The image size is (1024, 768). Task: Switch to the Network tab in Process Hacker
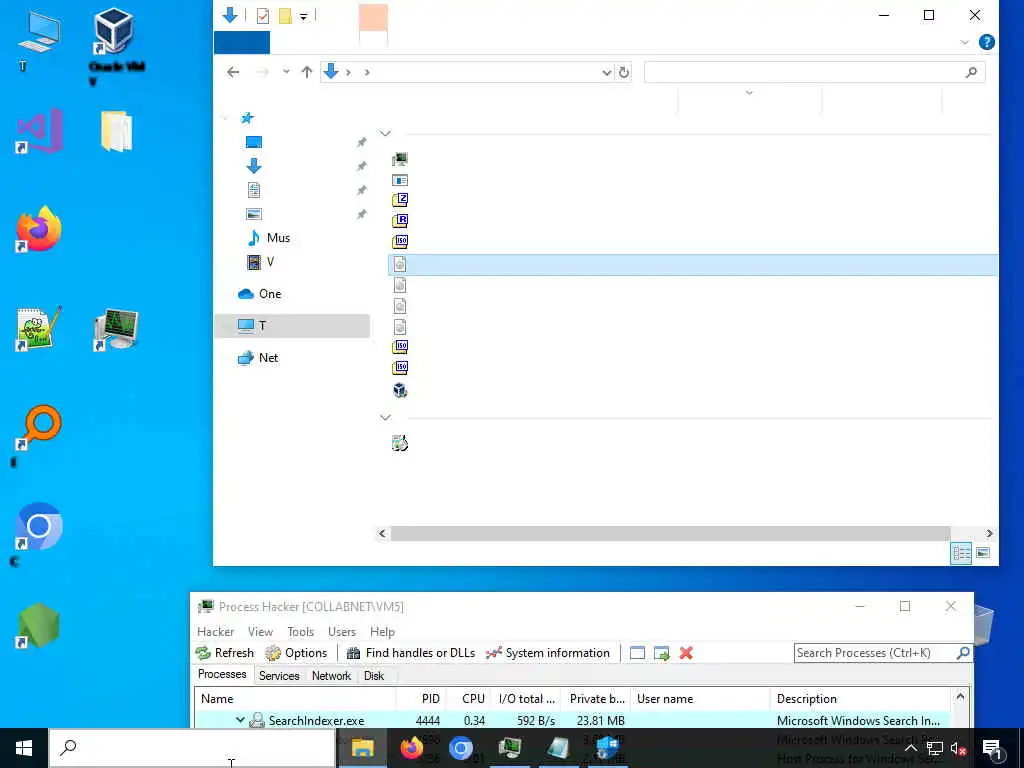[x=331, y=675]
